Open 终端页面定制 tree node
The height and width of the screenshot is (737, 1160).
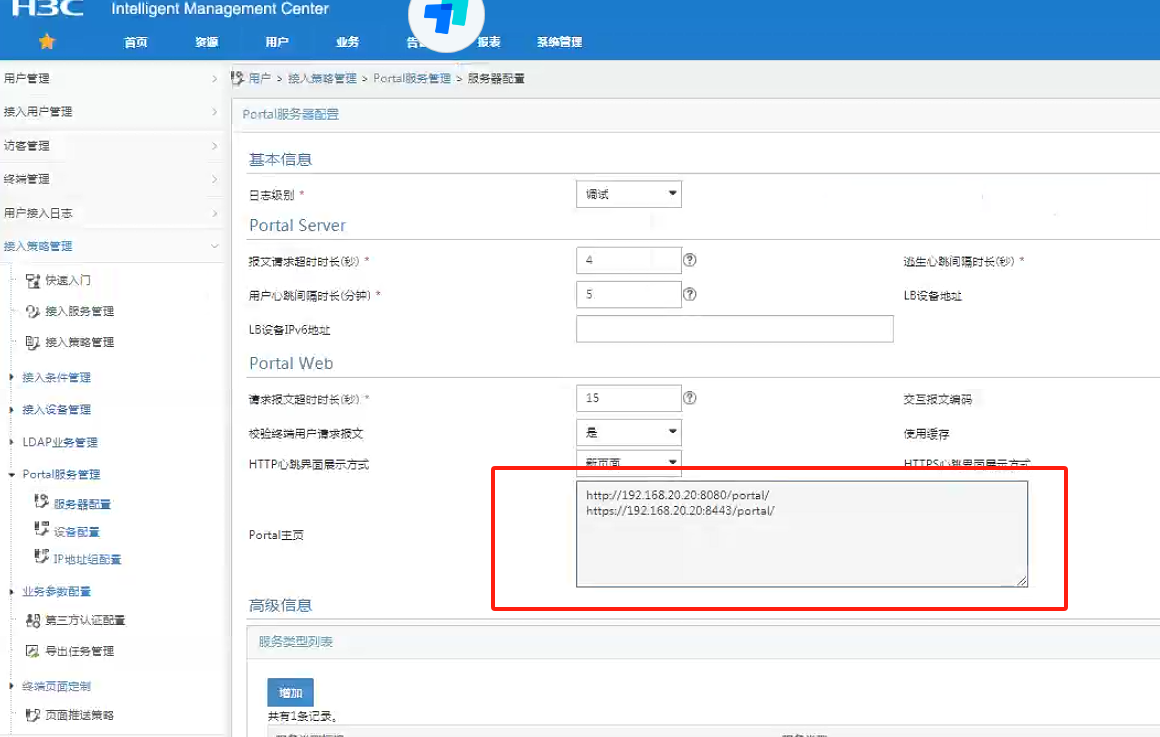point(56,687)
